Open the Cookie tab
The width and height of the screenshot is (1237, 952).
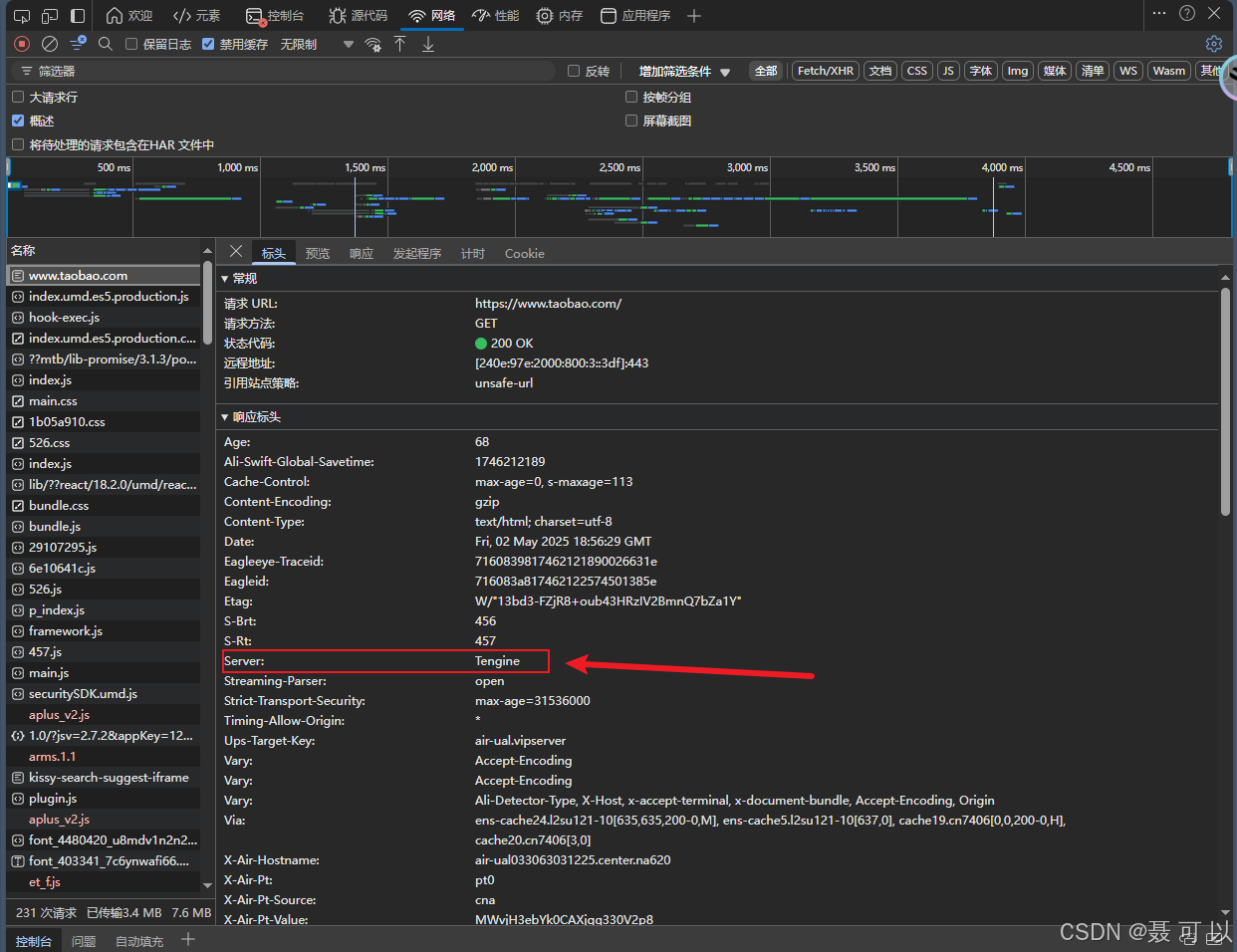coord(525,254)
